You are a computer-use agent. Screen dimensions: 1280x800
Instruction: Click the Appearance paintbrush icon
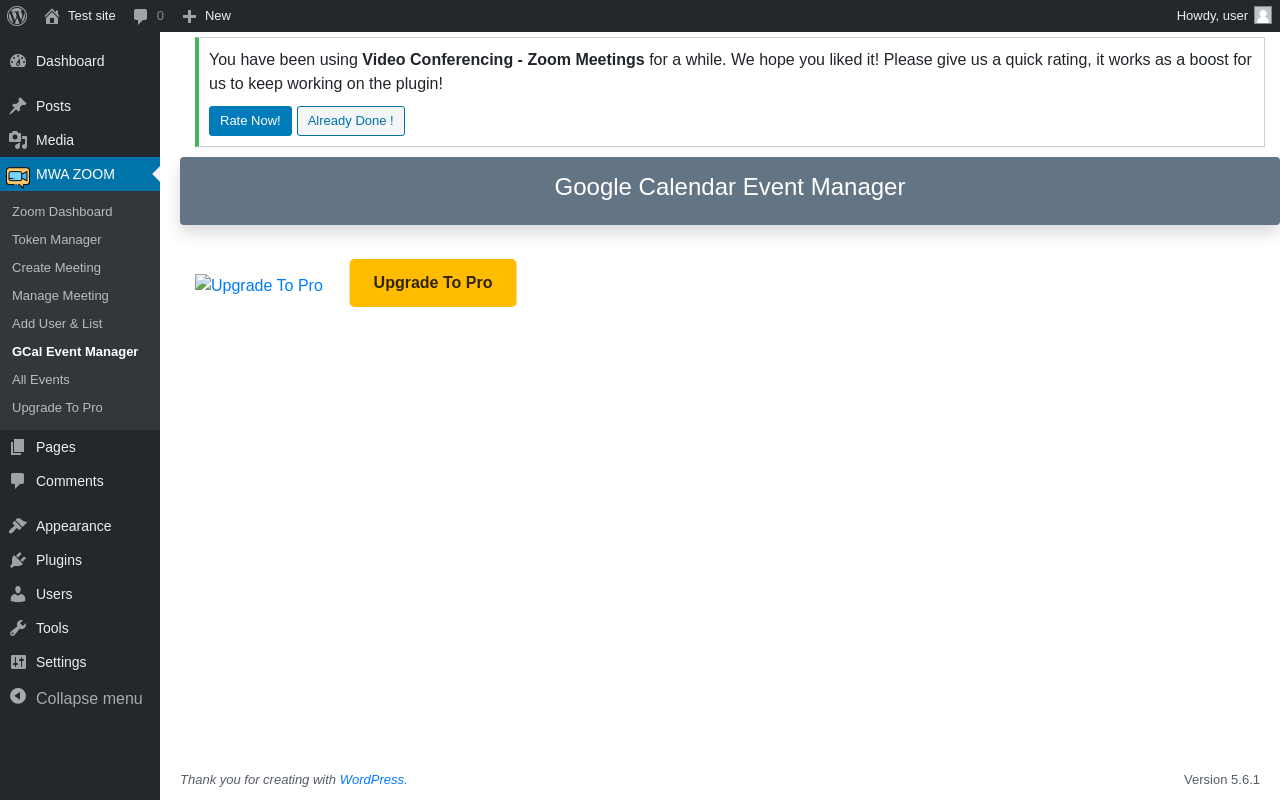[x=18, y=526]
